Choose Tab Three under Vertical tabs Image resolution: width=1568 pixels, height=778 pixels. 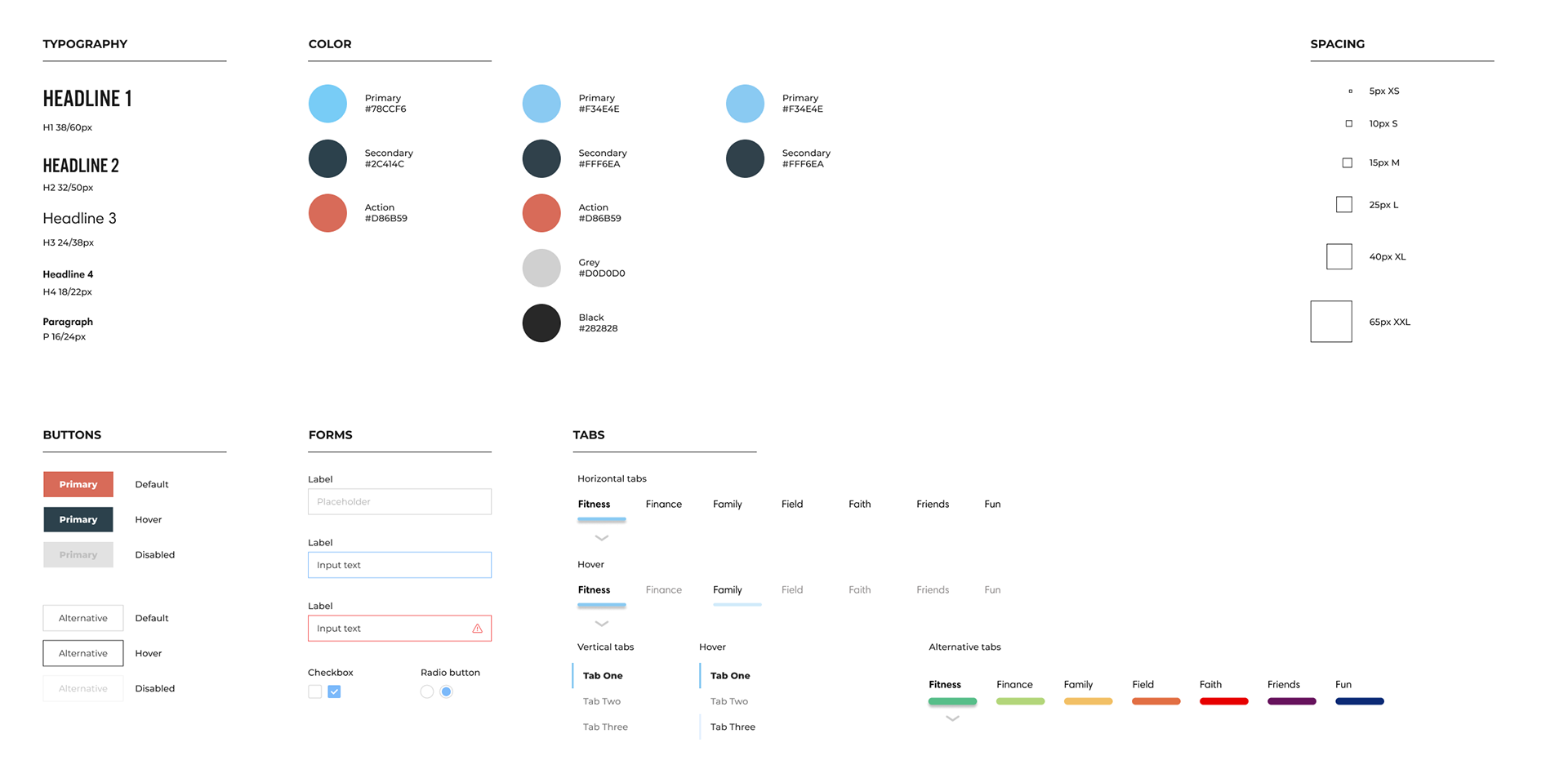click(605, 727)
